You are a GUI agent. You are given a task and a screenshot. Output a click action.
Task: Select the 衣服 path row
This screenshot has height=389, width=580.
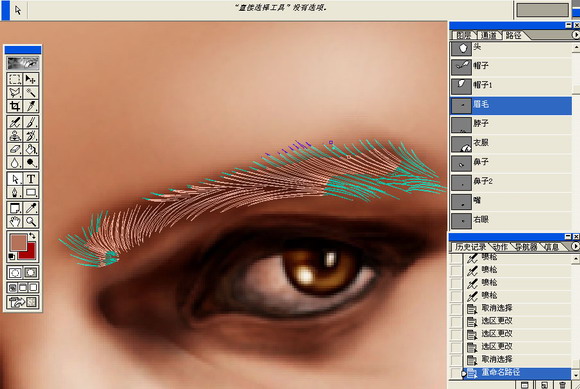tap(511, 143)
